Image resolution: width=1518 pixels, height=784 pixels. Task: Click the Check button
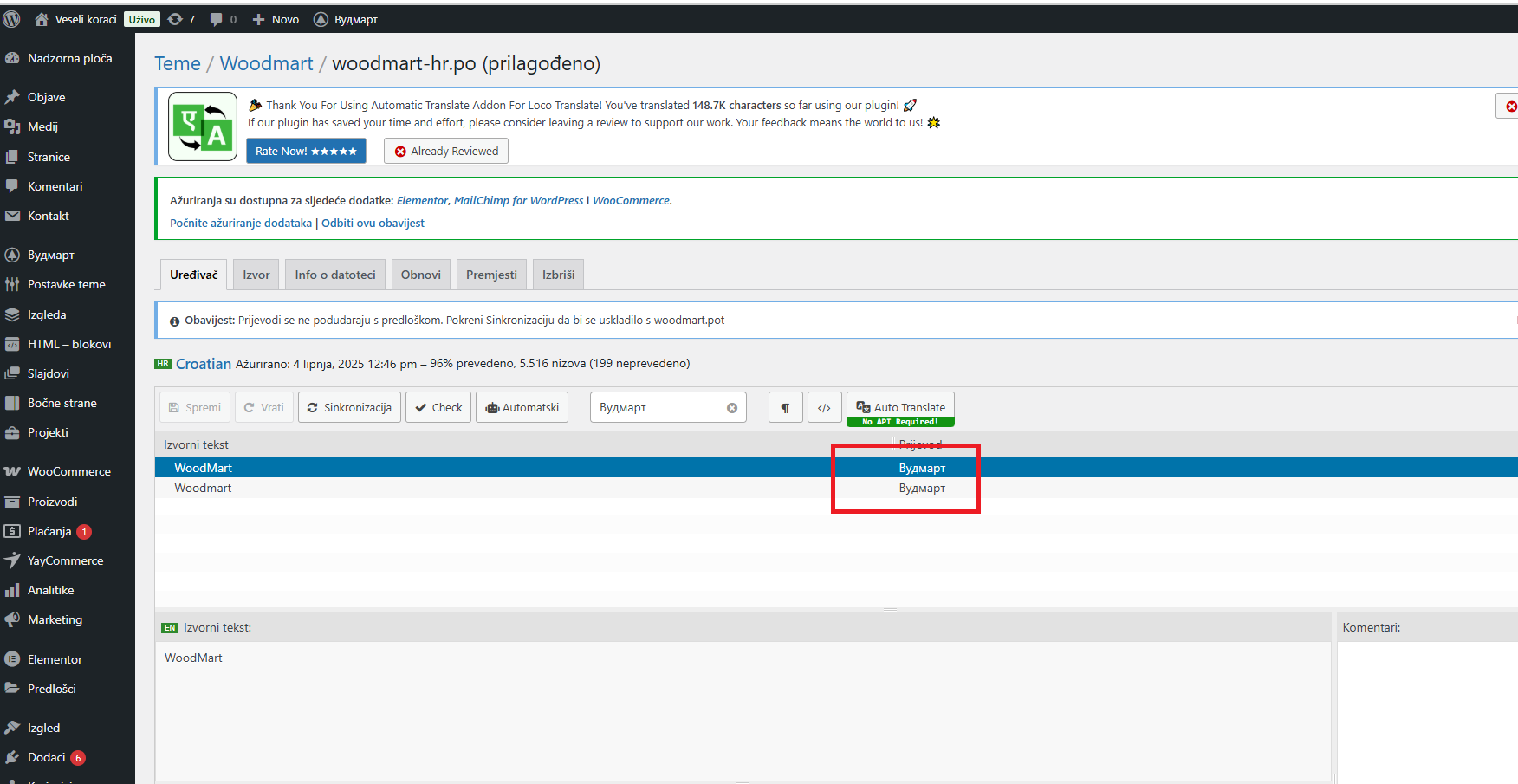point(438,407)
